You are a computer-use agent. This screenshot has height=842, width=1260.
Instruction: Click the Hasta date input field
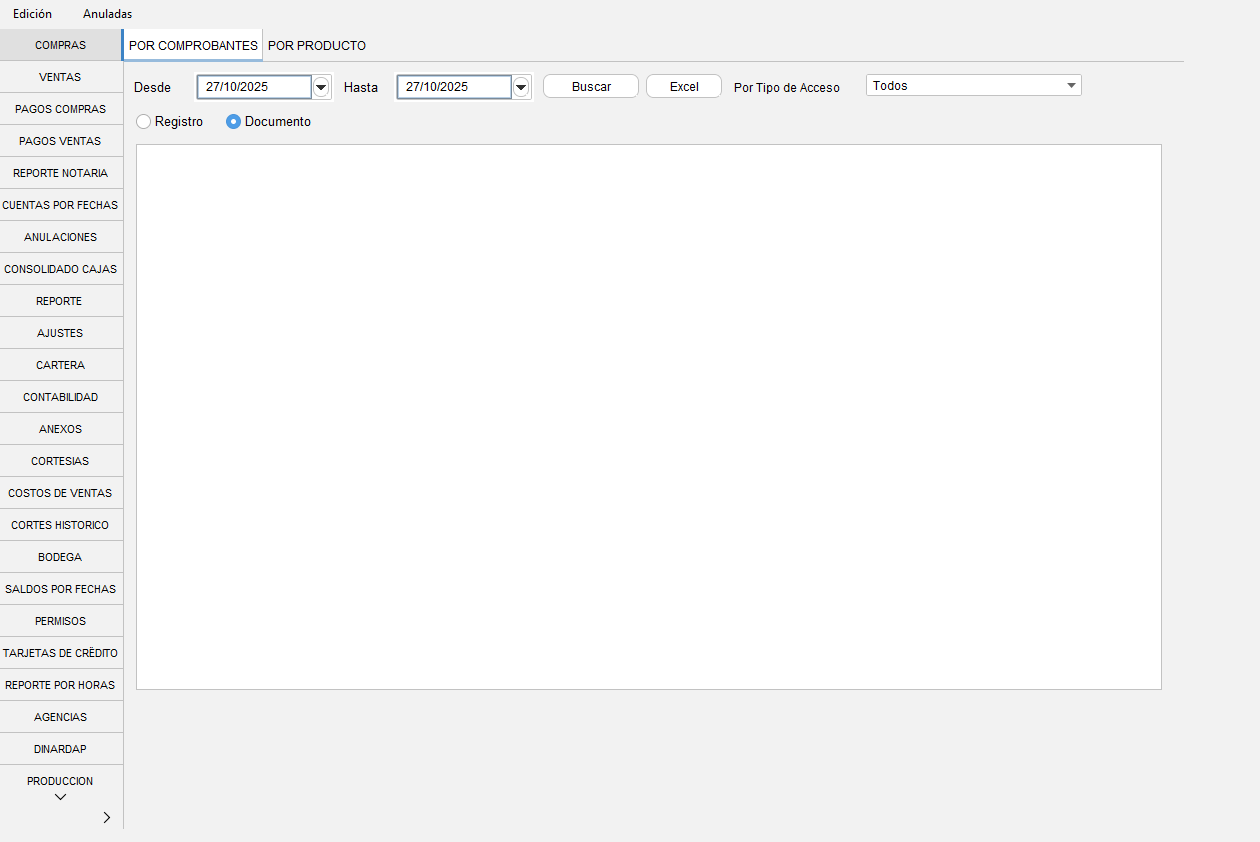click(454, 87)
